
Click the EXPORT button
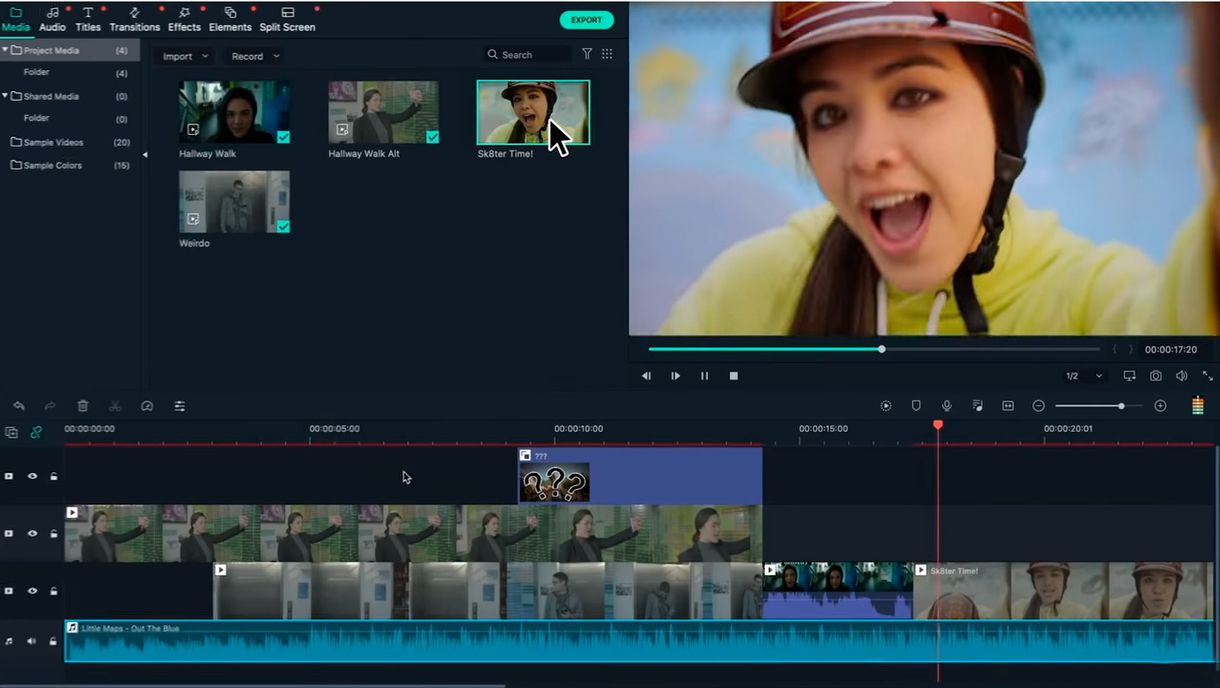point(586,19)
